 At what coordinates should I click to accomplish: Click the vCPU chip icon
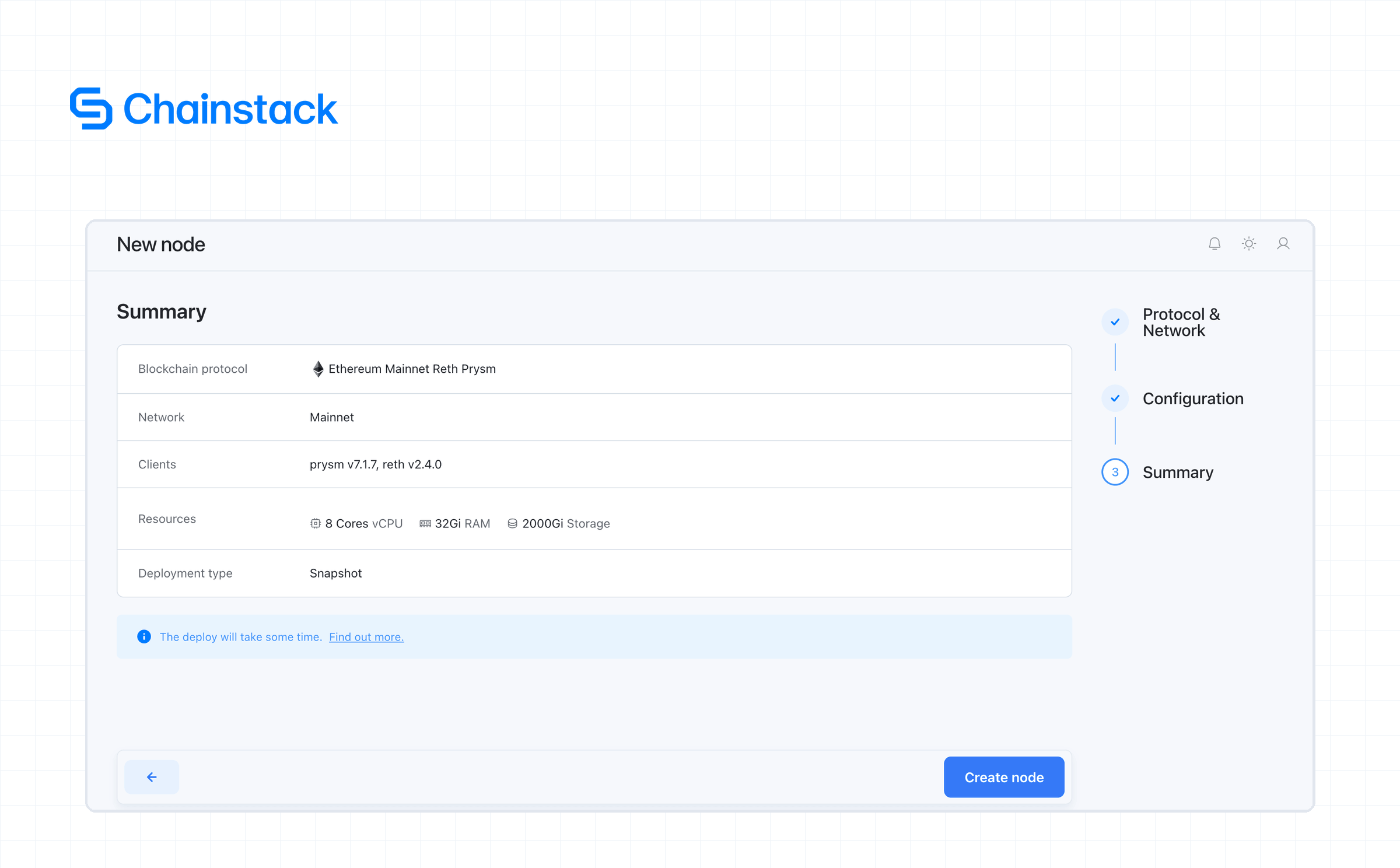click(x=316, y=523)
